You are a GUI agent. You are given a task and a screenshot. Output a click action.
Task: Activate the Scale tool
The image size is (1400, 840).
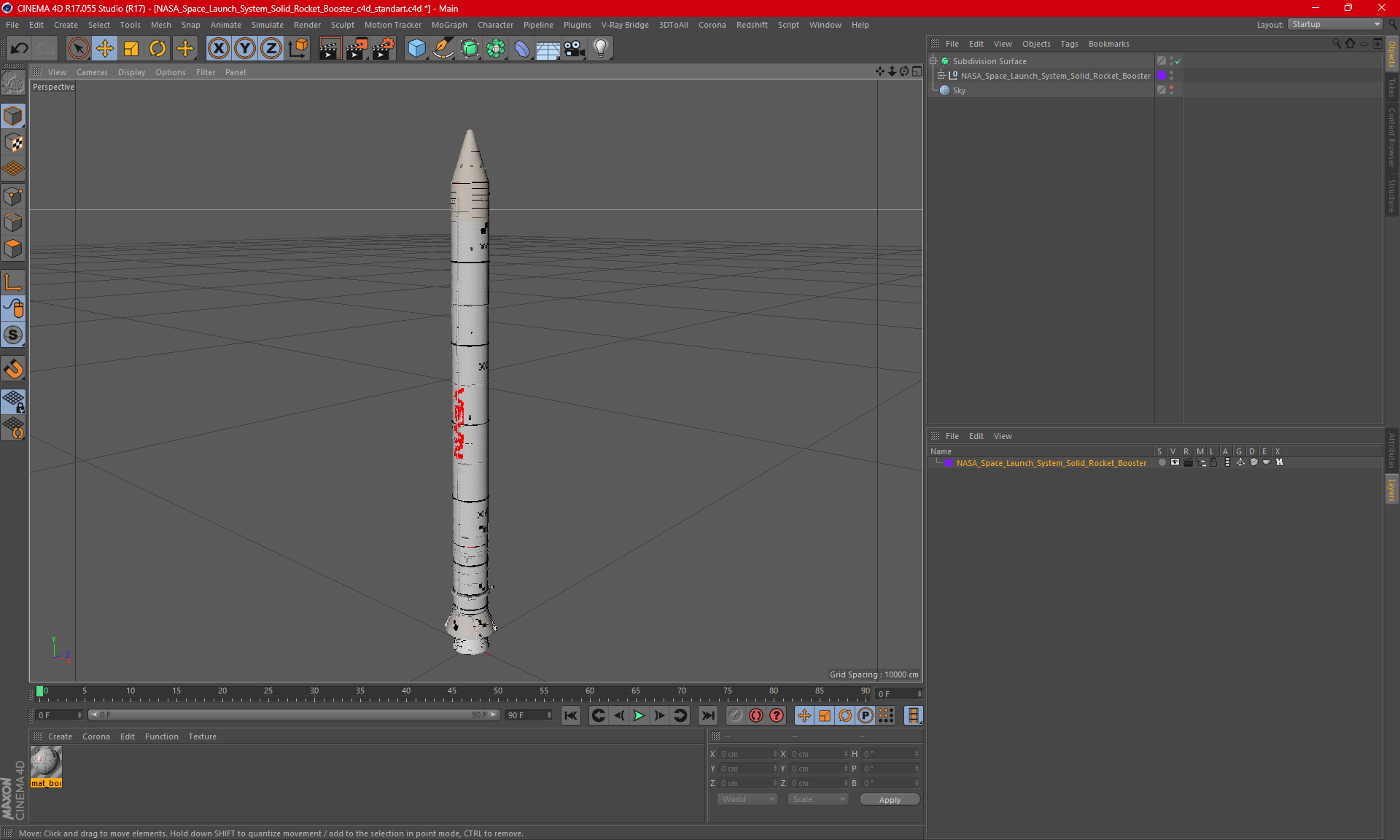pyautogui.click(x=131, y=48)
